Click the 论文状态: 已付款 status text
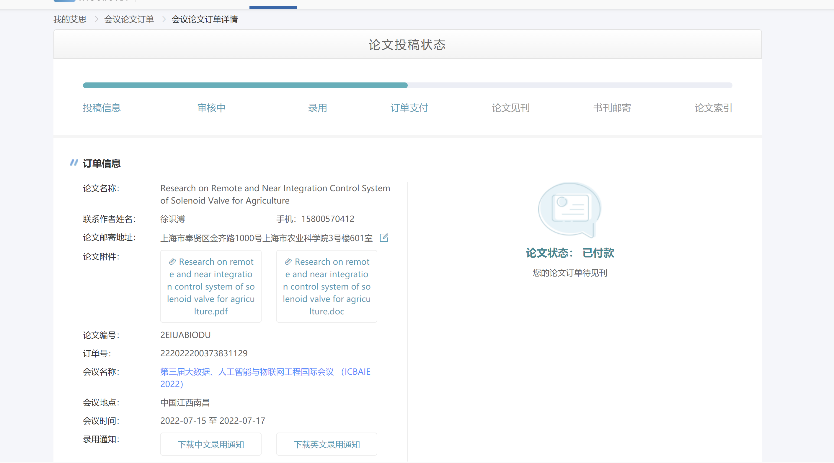Viewport: 834px width, 463px height. click(570, 253)
